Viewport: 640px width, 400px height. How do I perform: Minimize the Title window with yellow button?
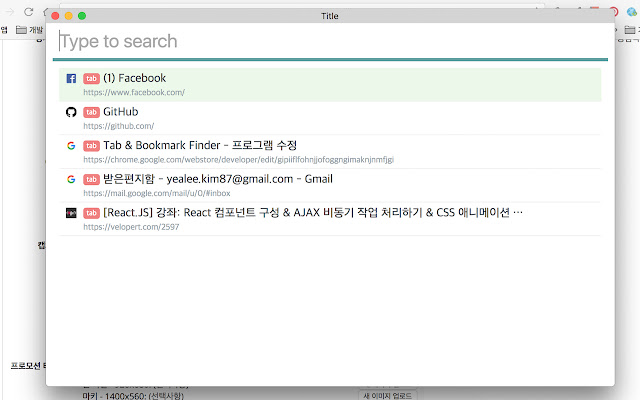tap(69, 16)
